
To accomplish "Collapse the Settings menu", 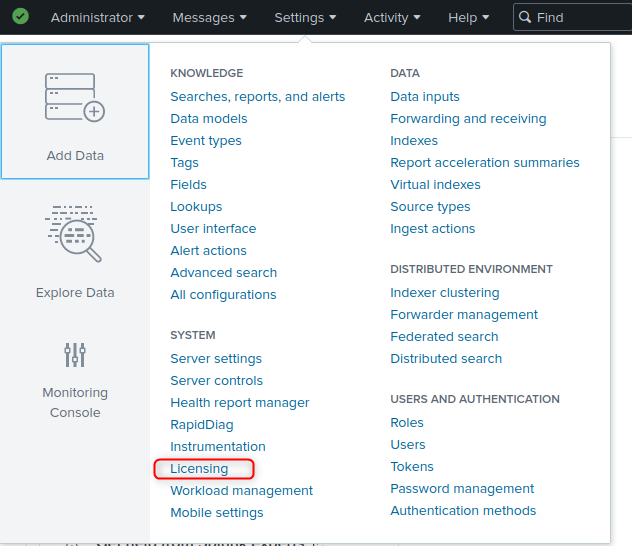I will pos(305,17).
